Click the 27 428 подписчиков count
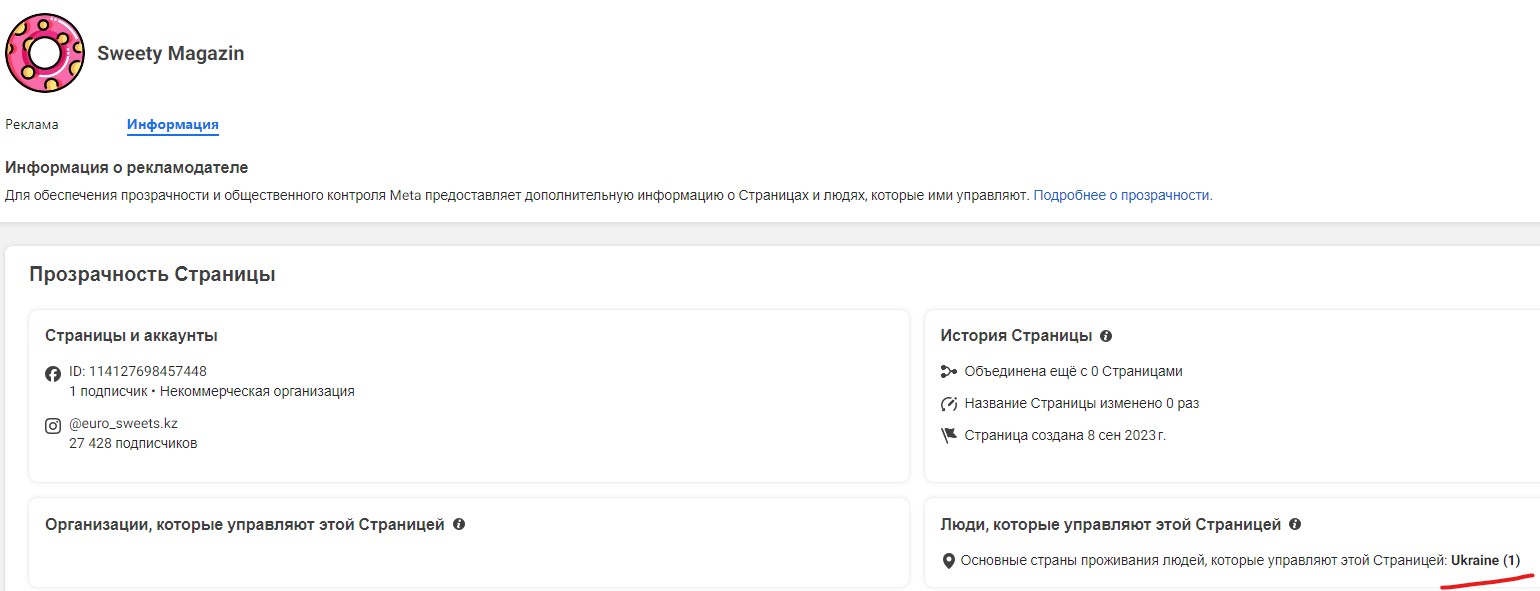The height and width of the screenshot is (591, 1540). pyautogui.click(x=133, y=443)
